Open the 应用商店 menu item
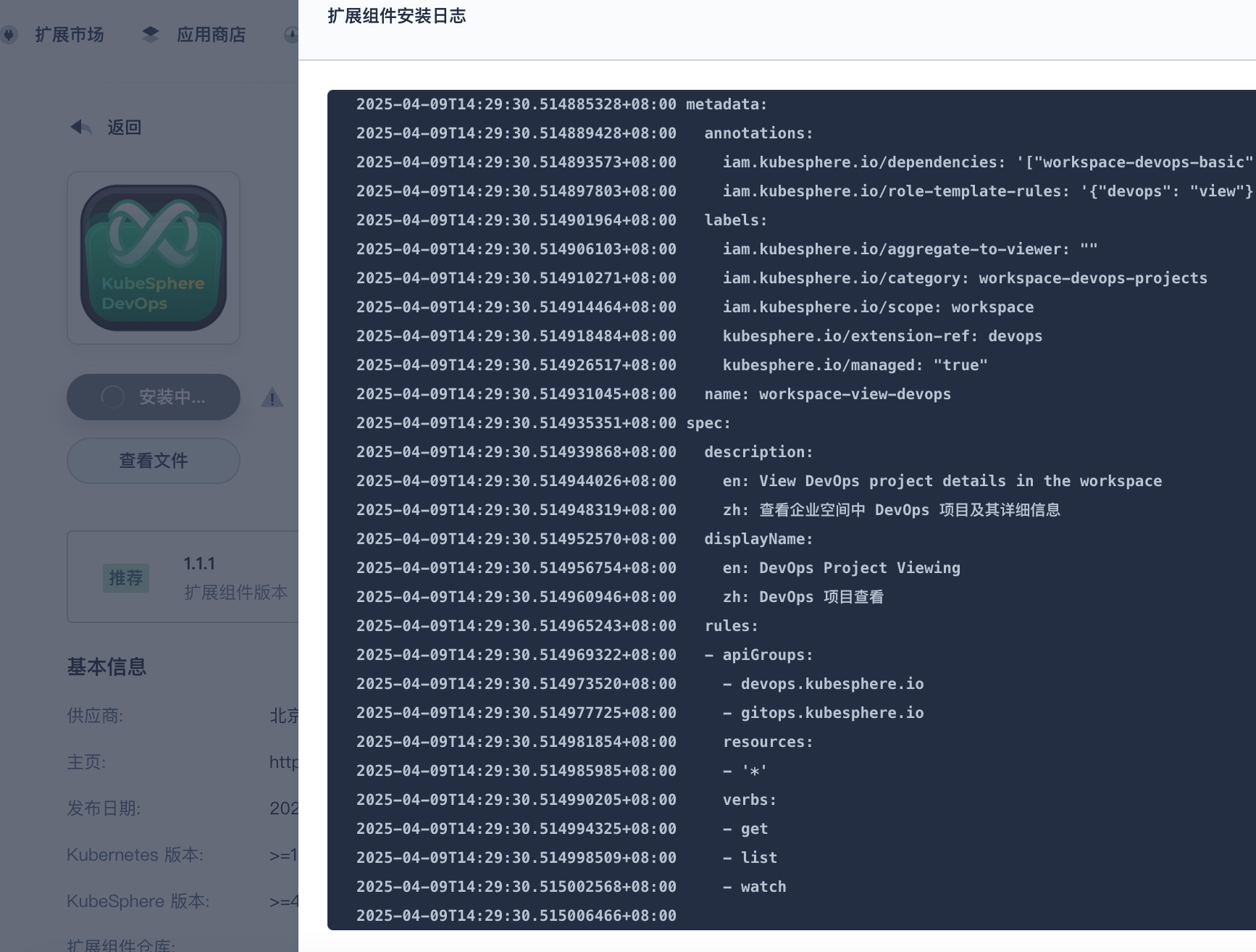Viewport: 1256px width, 952px height. point(211,35)
